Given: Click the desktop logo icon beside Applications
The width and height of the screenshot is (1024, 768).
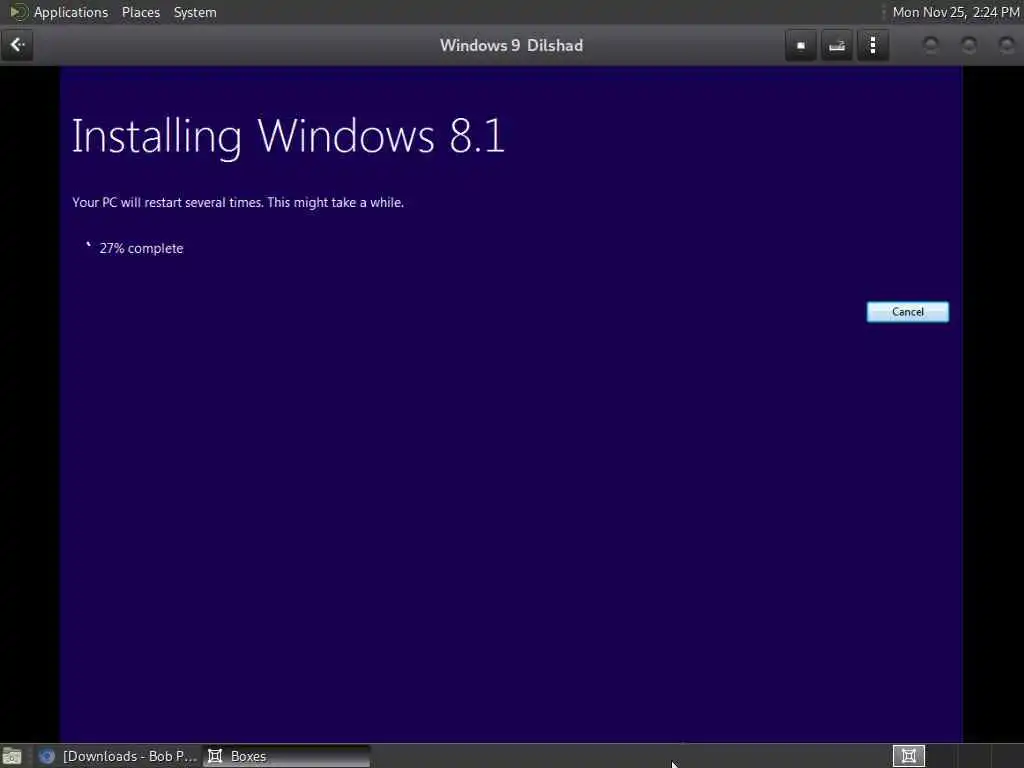Looking at the screenshot, I should click(x=18, y=12).
